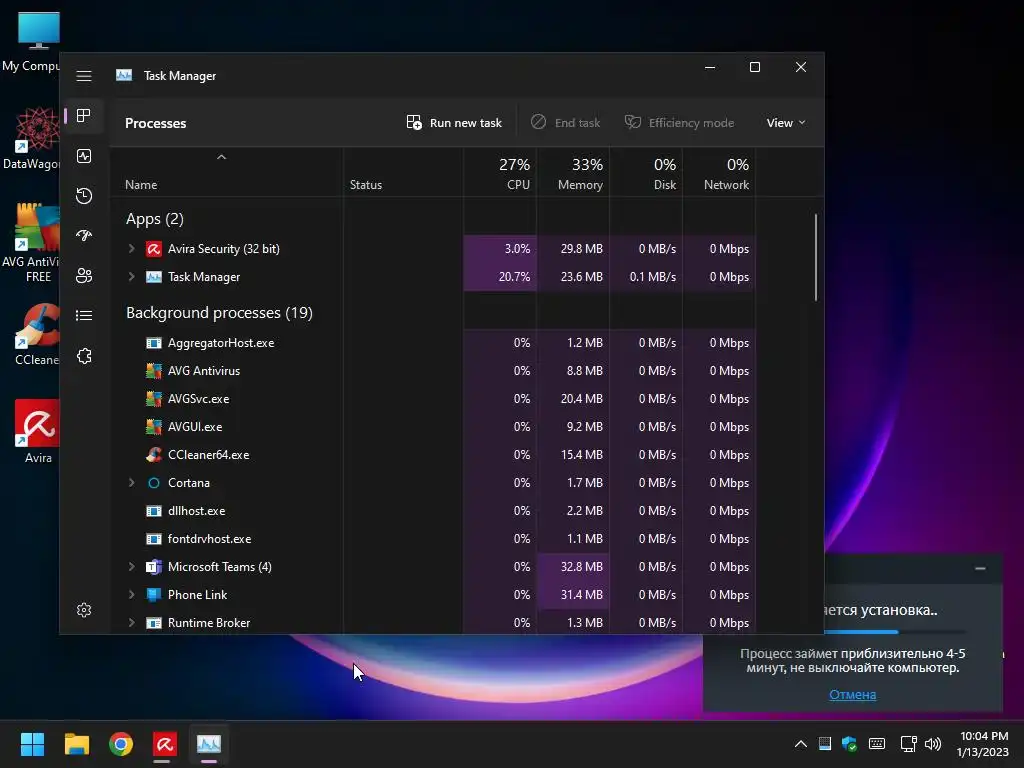
Task: Click the Windows Security tray shield icon
Action: pos(849,744)
